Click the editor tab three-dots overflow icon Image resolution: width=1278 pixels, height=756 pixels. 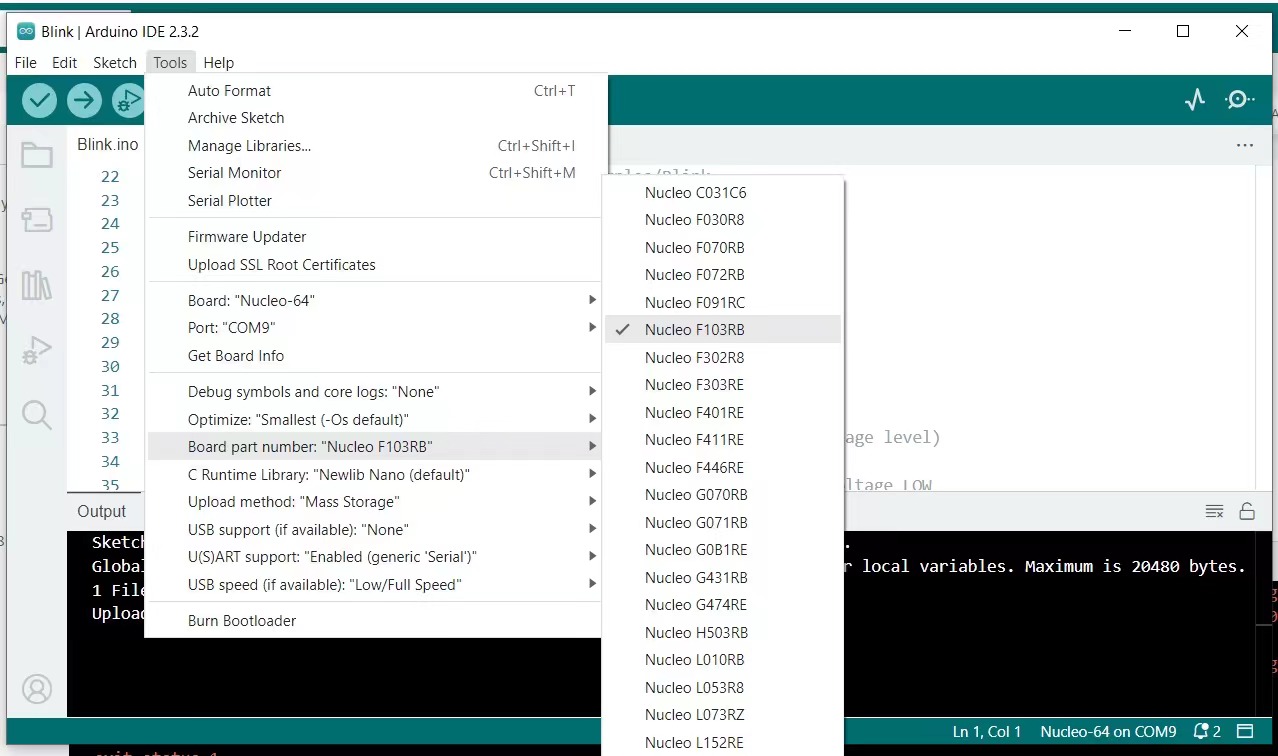pos(1245,145)
